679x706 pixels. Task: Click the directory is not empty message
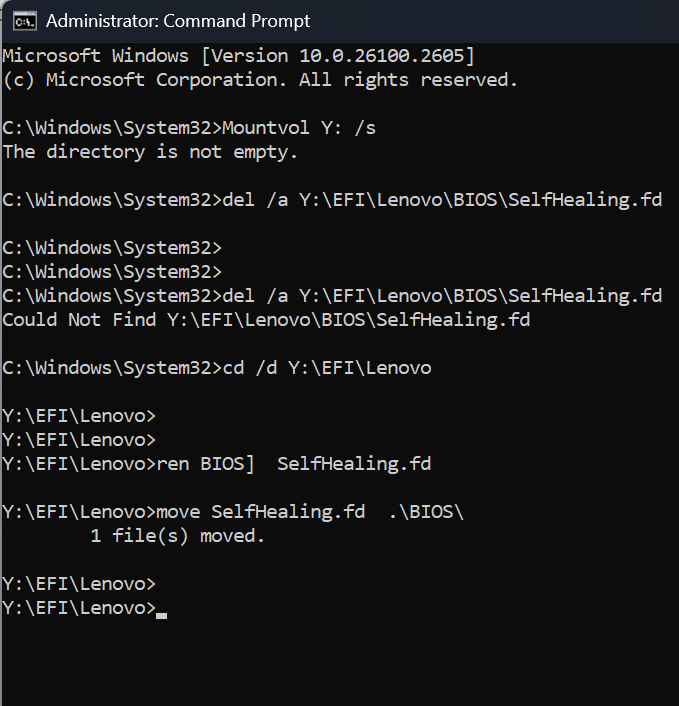point(150,152)
